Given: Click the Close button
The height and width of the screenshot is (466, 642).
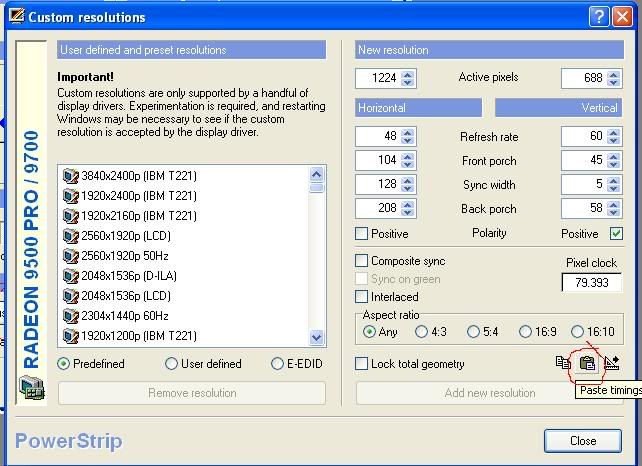Looking at the screenshot, I should coord(583,441).
